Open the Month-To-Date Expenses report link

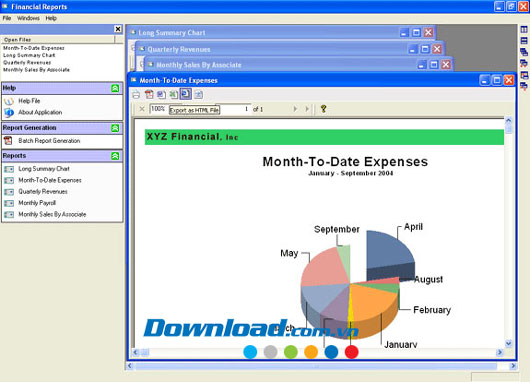point(50,180)
